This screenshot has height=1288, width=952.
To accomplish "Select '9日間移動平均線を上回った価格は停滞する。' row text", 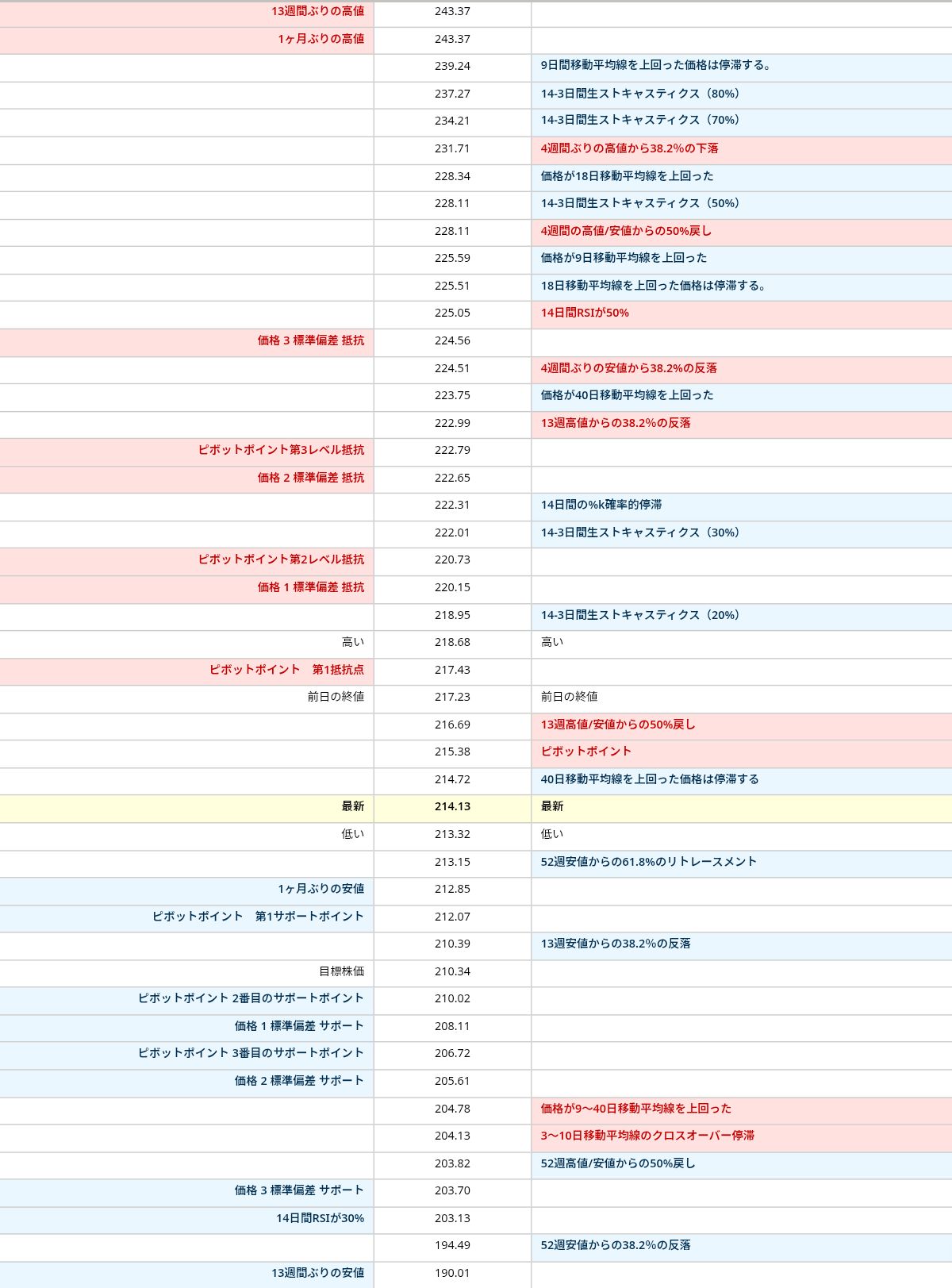I will tap(656, 66).
